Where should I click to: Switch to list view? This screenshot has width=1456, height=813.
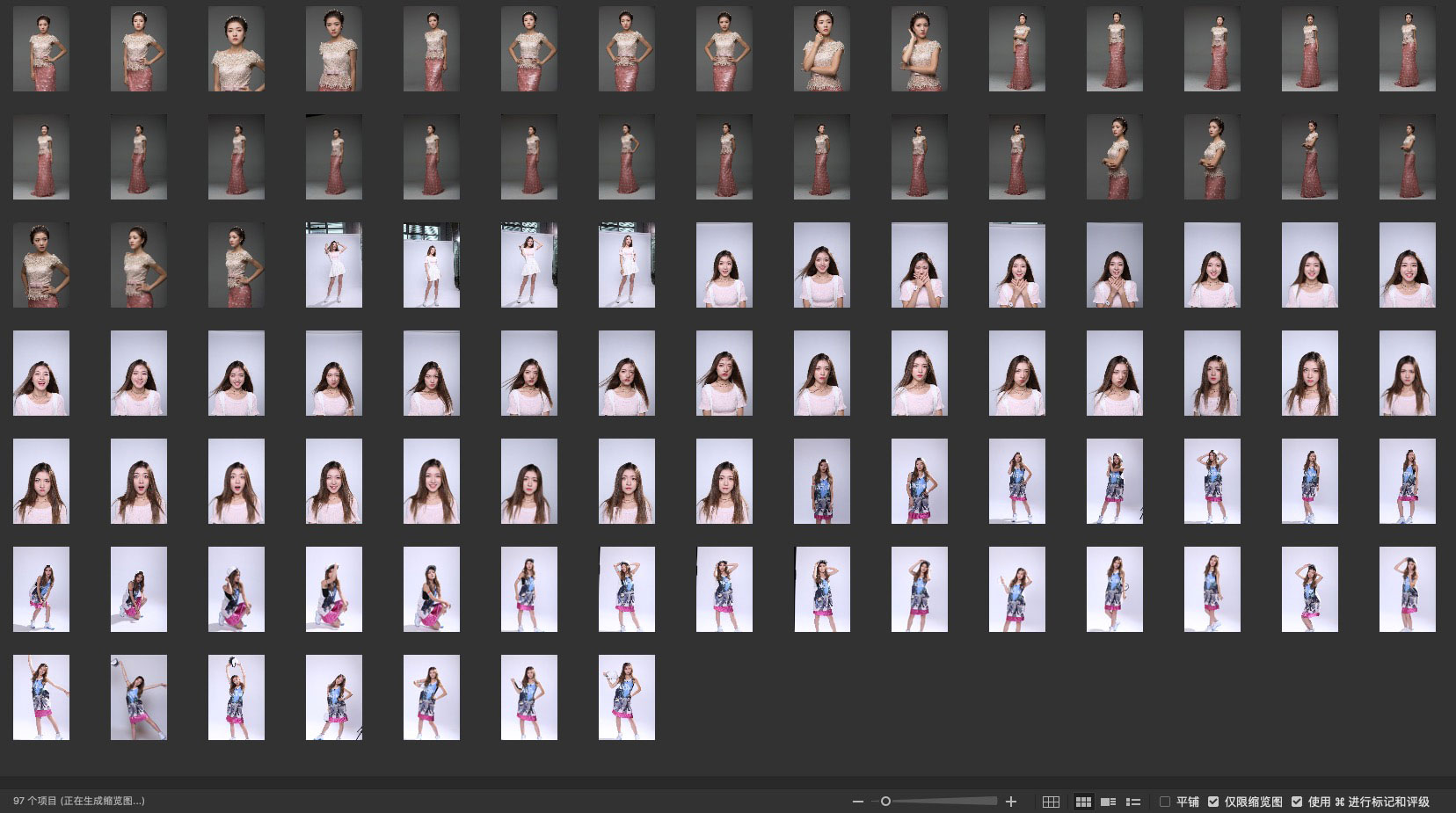tap(1133, 802)
